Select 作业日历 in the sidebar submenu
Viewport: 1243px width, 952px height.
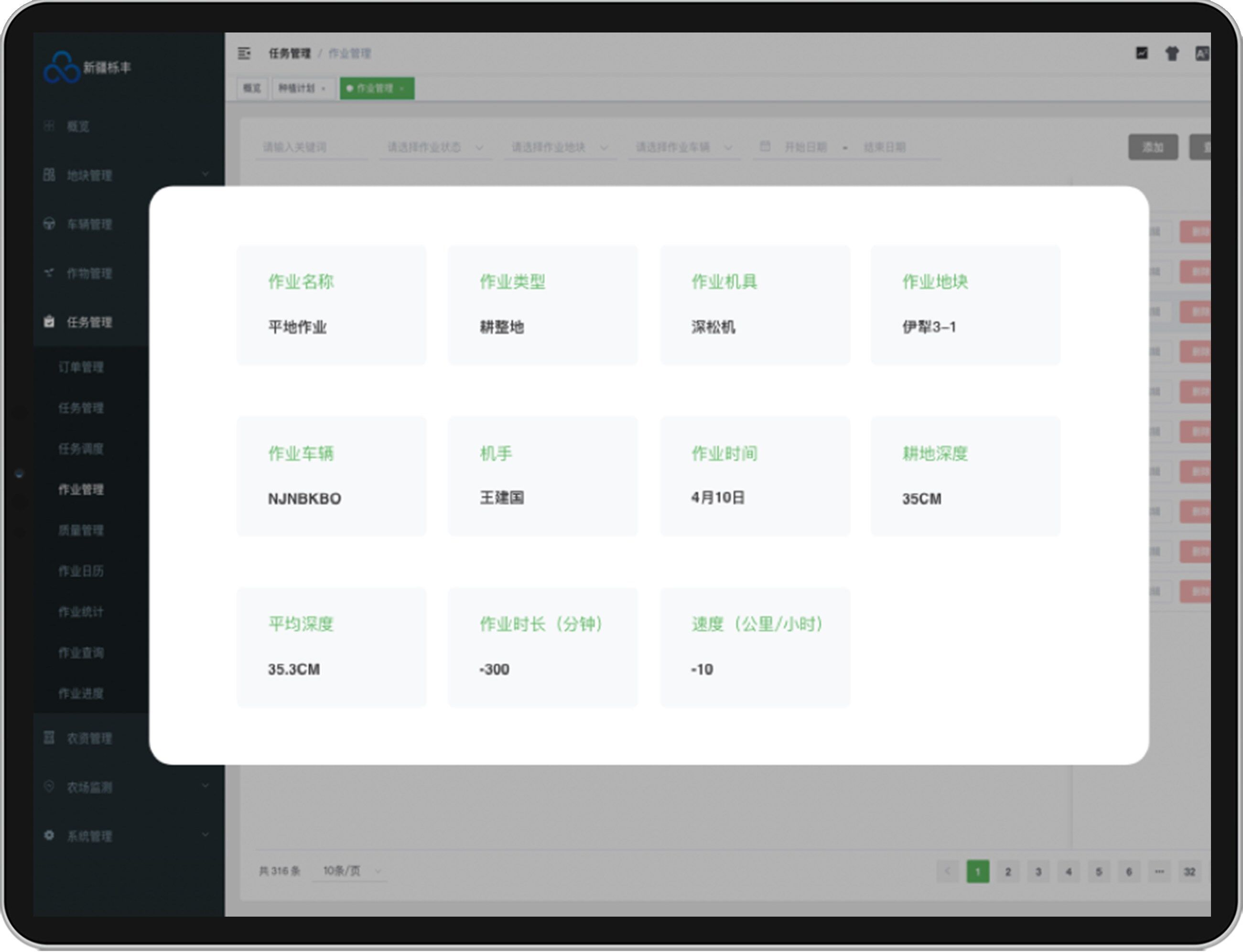[x=81, y=571]
